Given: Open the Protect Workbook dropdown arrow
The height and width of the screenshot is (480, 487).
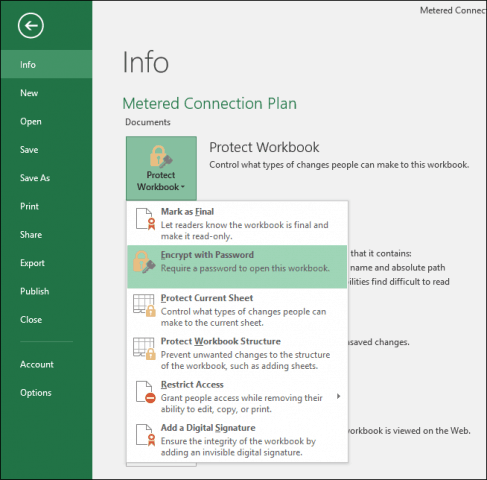Looking at the screenshot, I should [x=183, y=187].
